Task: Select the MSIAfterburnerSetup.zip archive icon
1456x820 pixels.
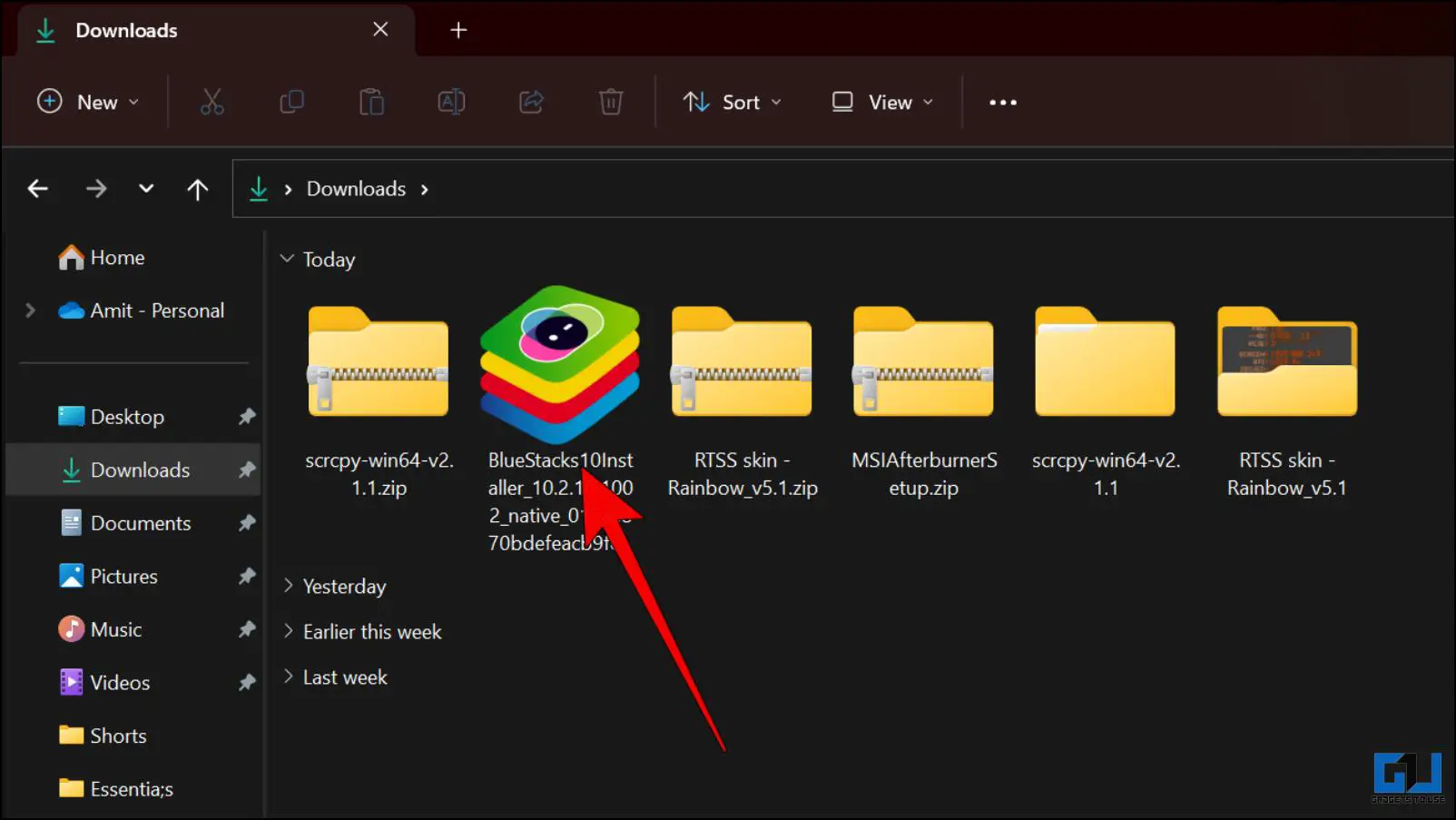Action: point(923,361)
